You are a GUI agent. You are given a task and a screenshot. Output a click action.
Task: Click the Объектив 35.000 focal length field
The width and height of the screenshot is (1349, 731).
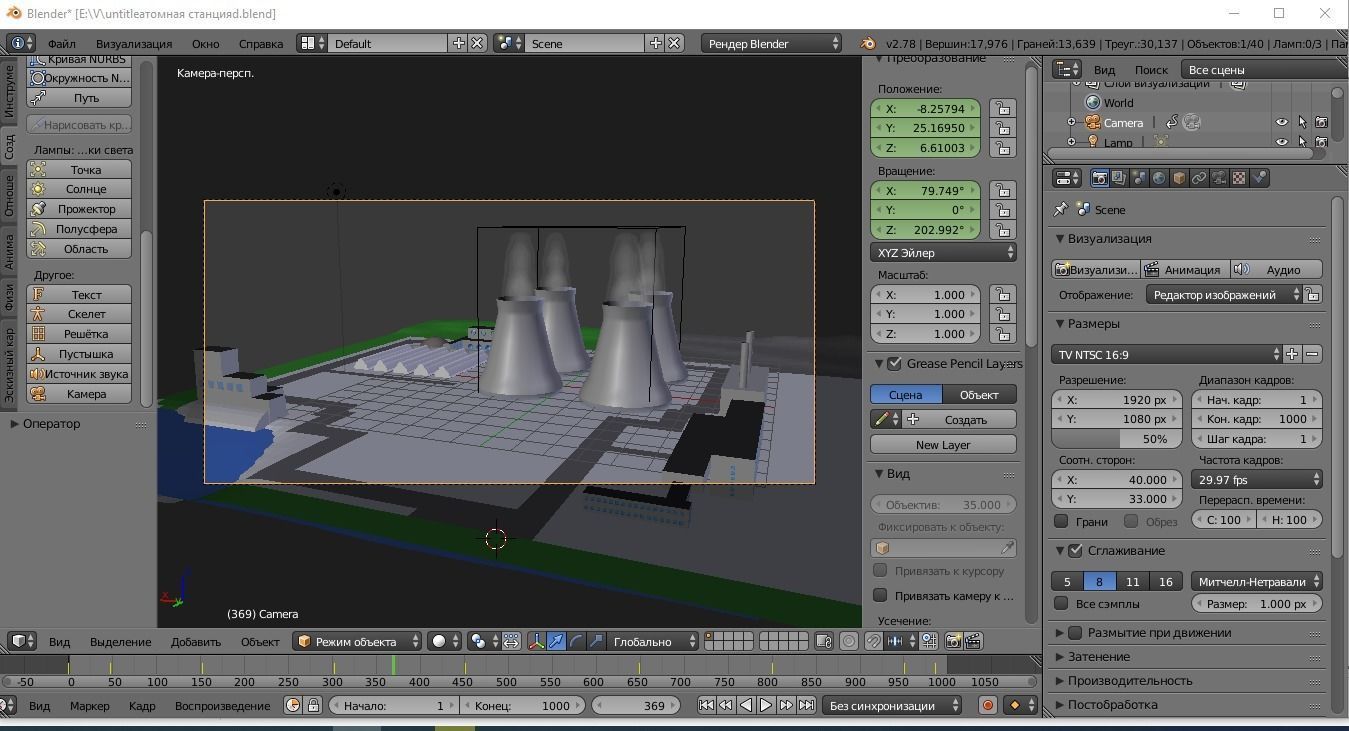coord(943,505)
